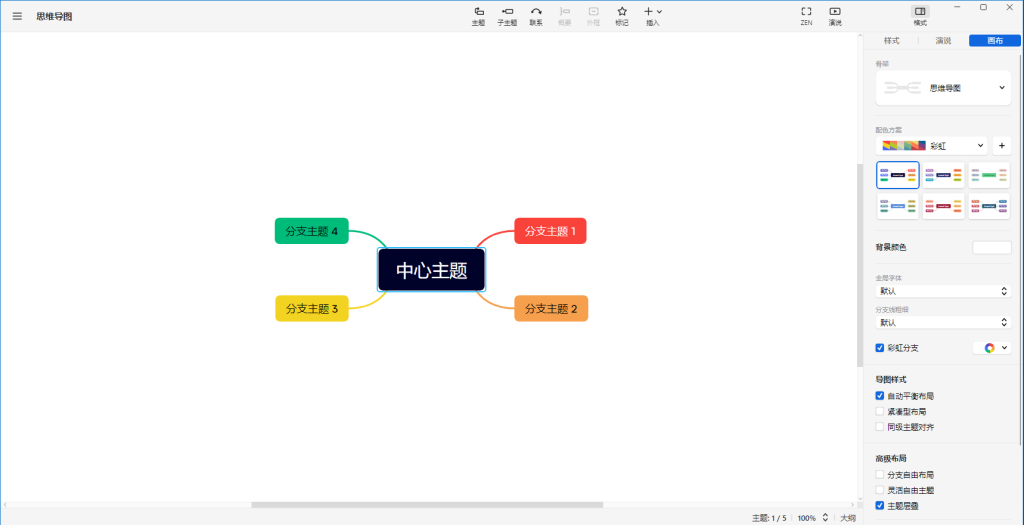This screenshot has height=525, width=1024.
Task: Click the 主题 (Topic) toolbar icon
Action: tap(478, 15)
